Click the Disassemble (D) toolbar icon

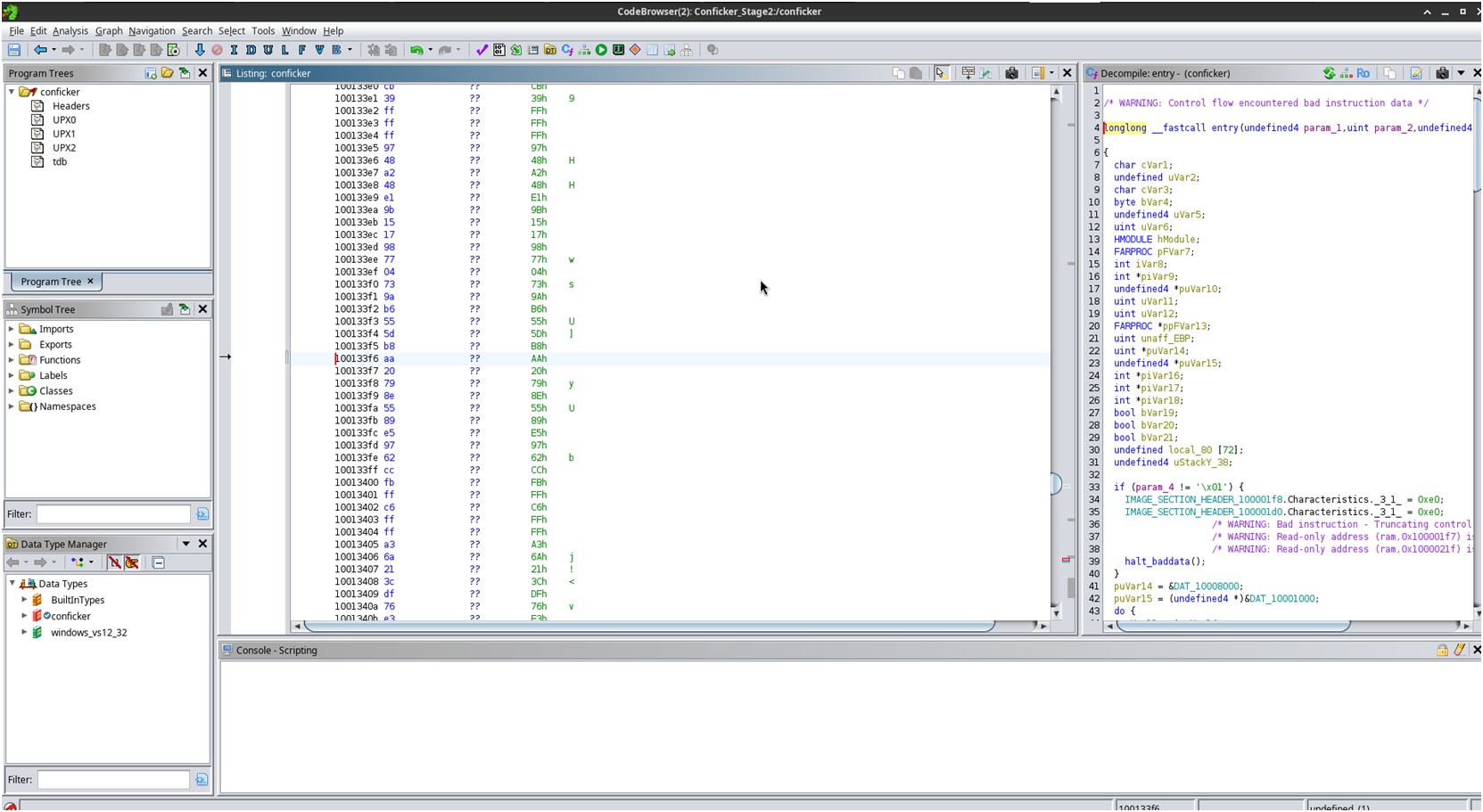[x=251, y=50]
